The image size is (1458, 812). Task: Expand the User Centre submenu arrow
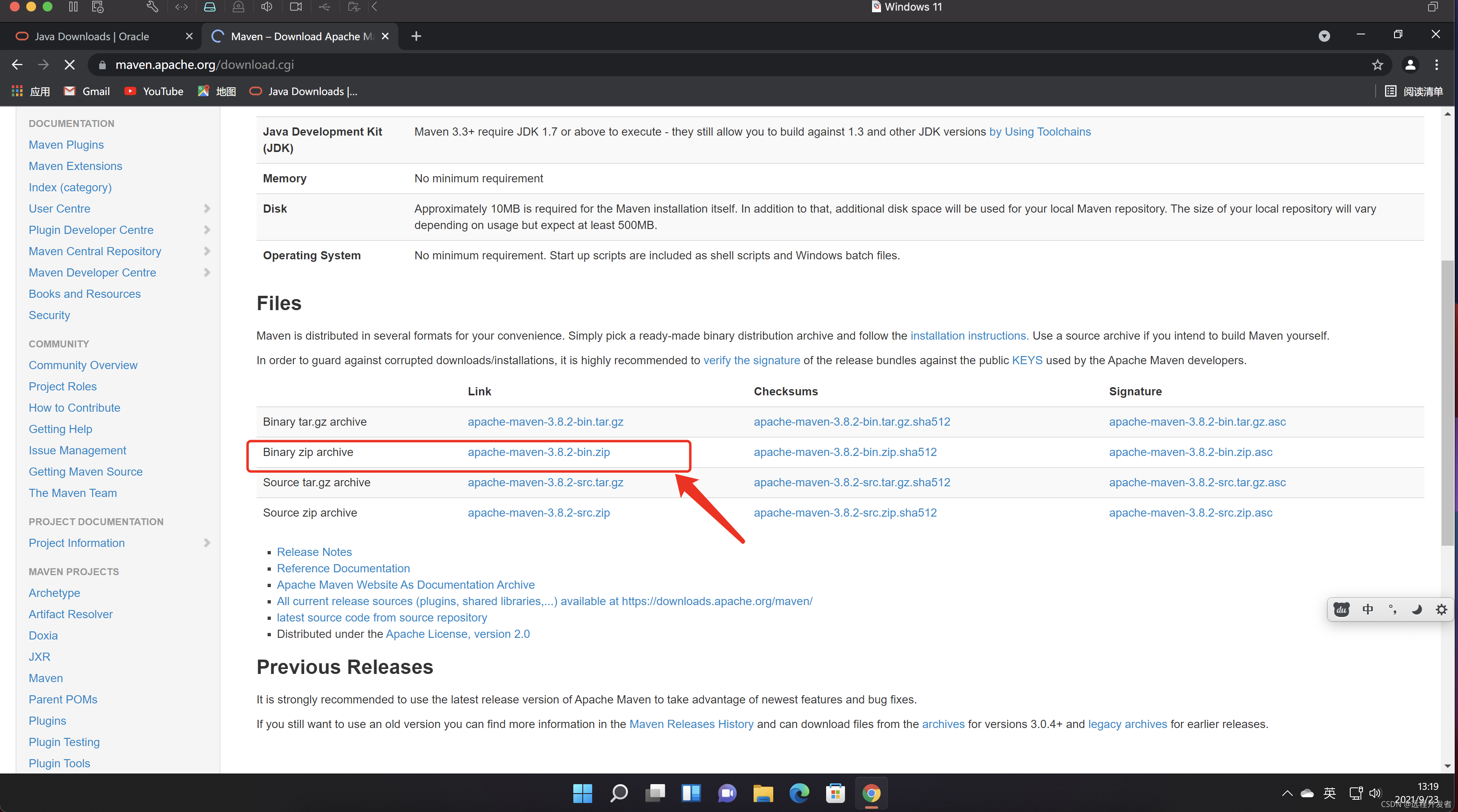207,209
